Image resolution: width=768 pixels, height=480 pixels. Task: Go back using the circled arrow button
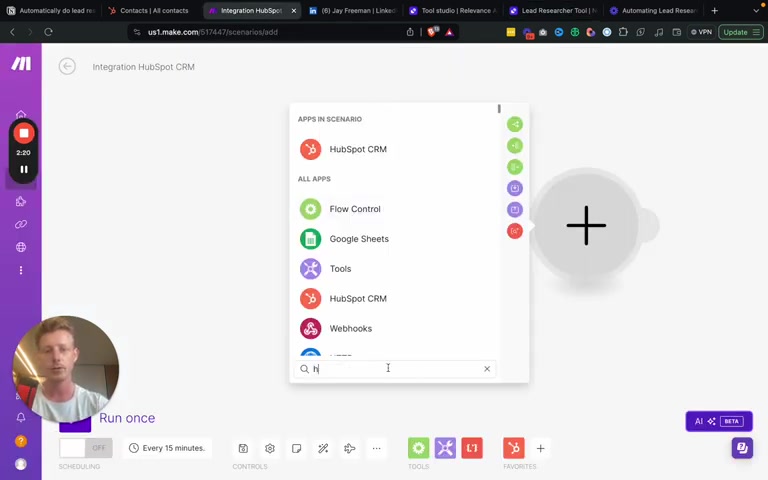tap(67, 66)
